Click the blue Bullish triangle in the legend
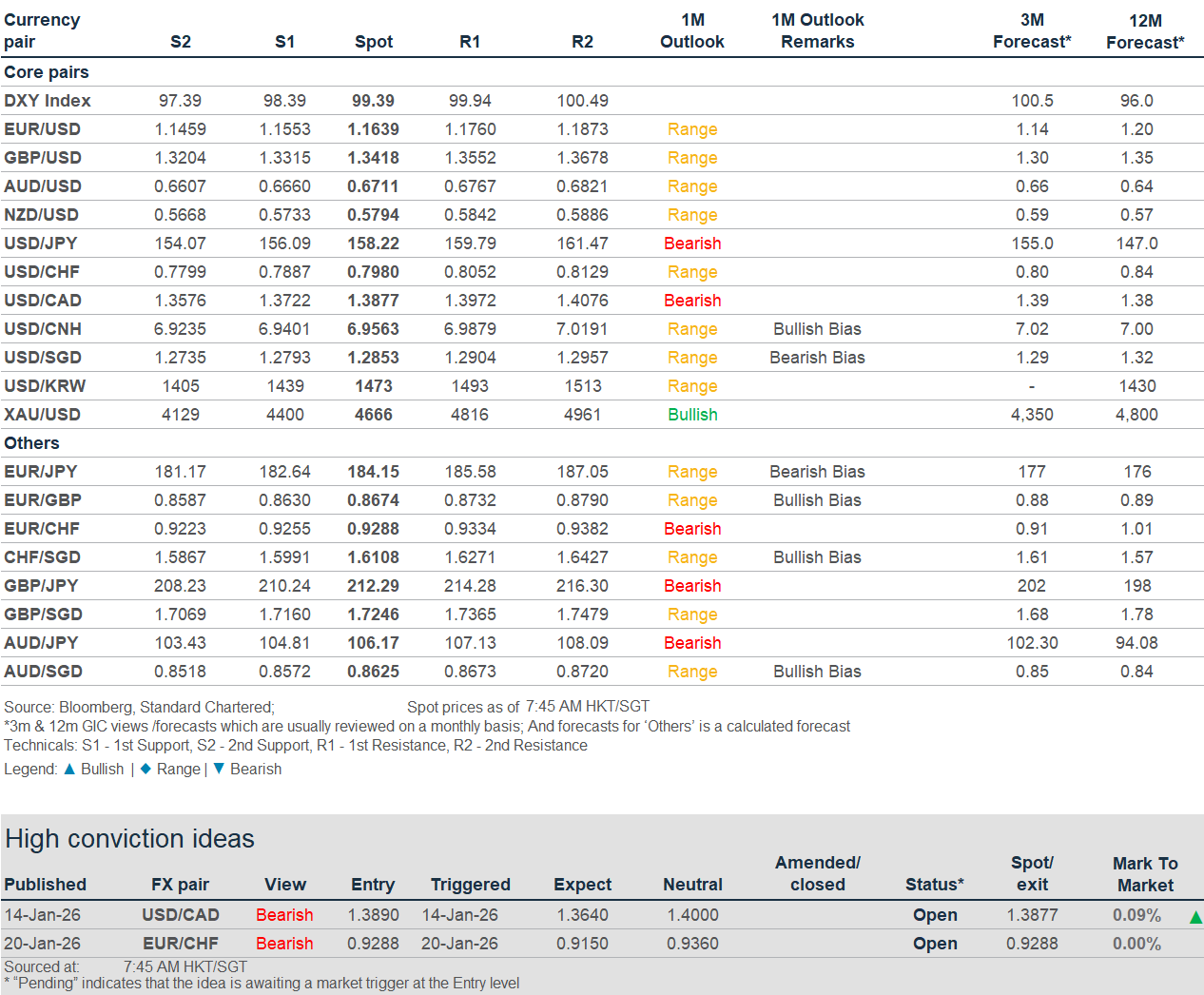This screenshot has height=995, width=1204. click(x=68, y=769)
